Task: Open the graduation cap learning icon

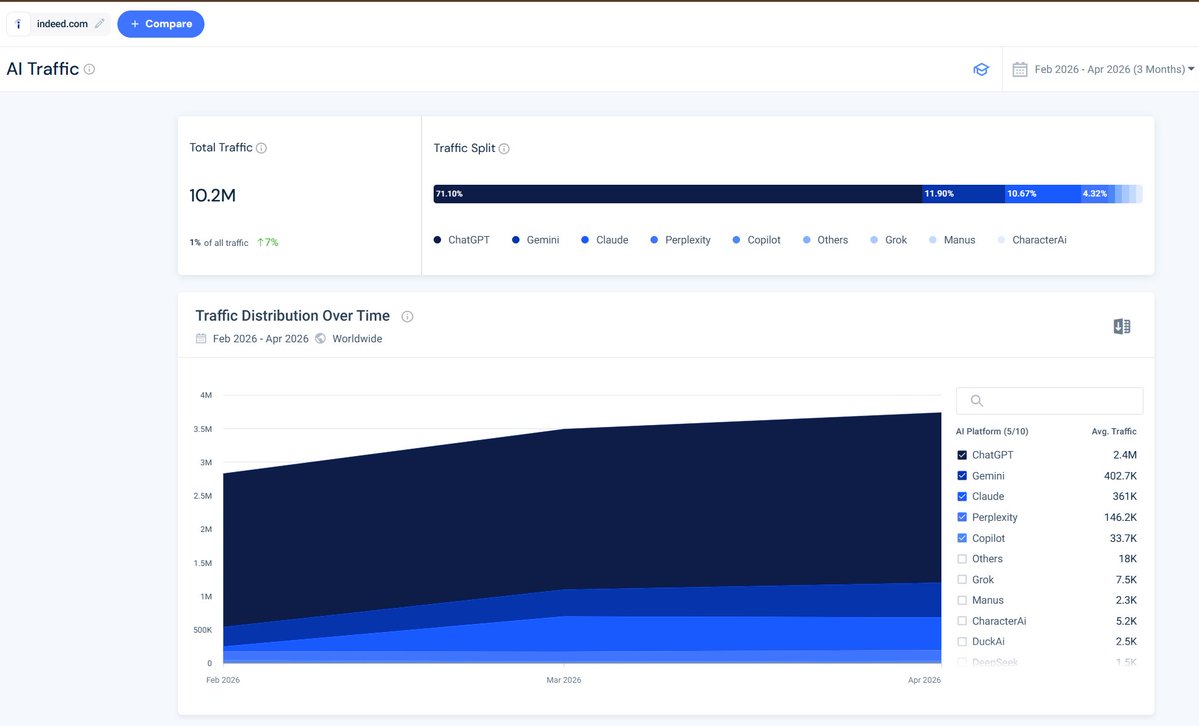Action: tap(981, 70)
